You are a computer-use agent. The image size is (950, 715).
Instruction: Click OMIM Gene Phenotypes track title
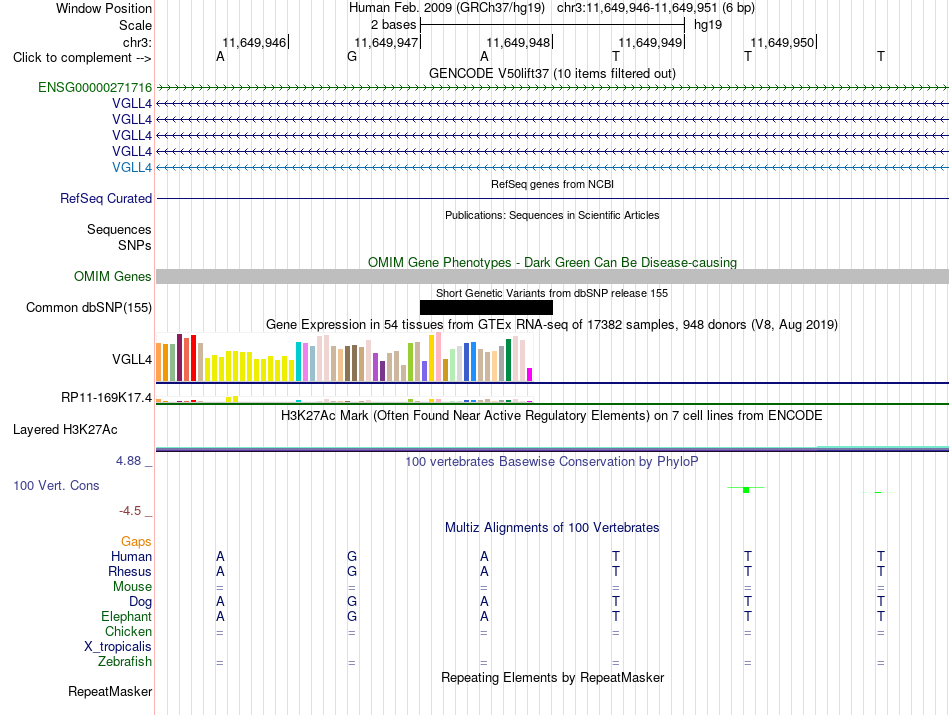point(552,262)
